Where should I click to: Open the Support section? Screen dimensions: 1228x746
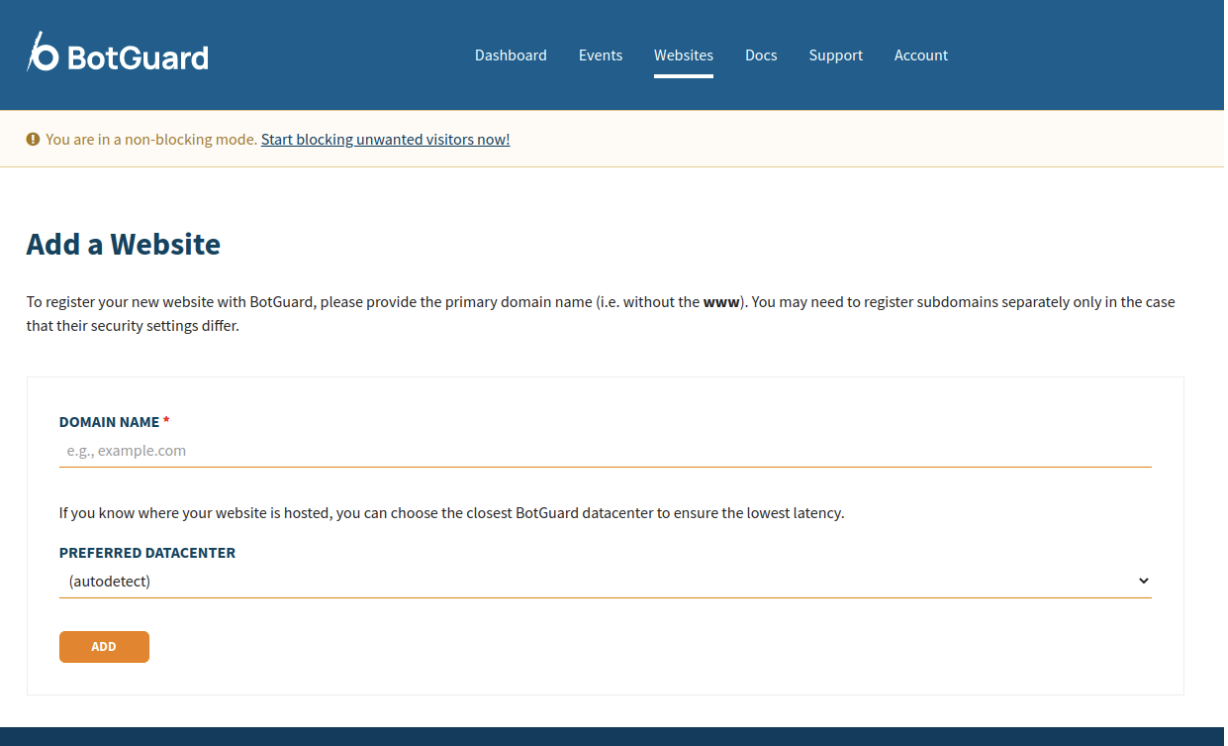835,55
